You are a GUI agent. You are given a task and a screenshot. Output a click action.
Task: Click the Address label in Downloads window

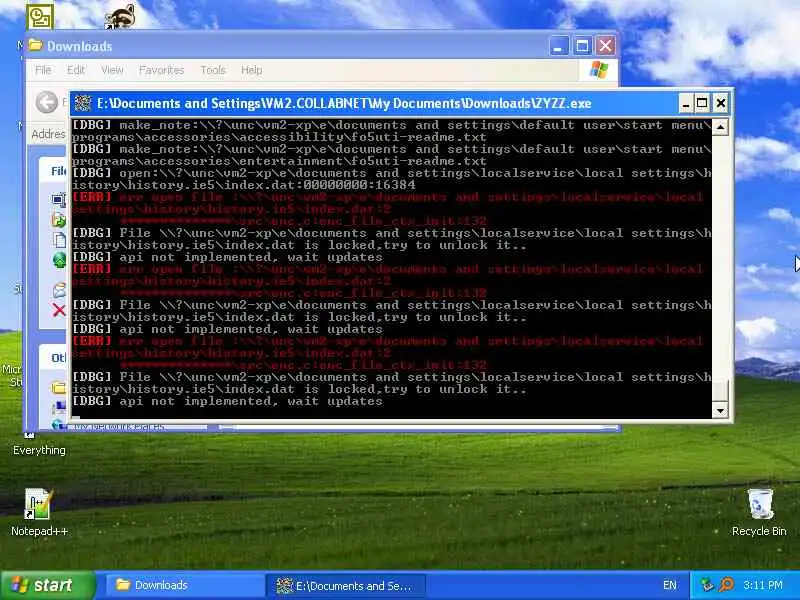[48, 134]
